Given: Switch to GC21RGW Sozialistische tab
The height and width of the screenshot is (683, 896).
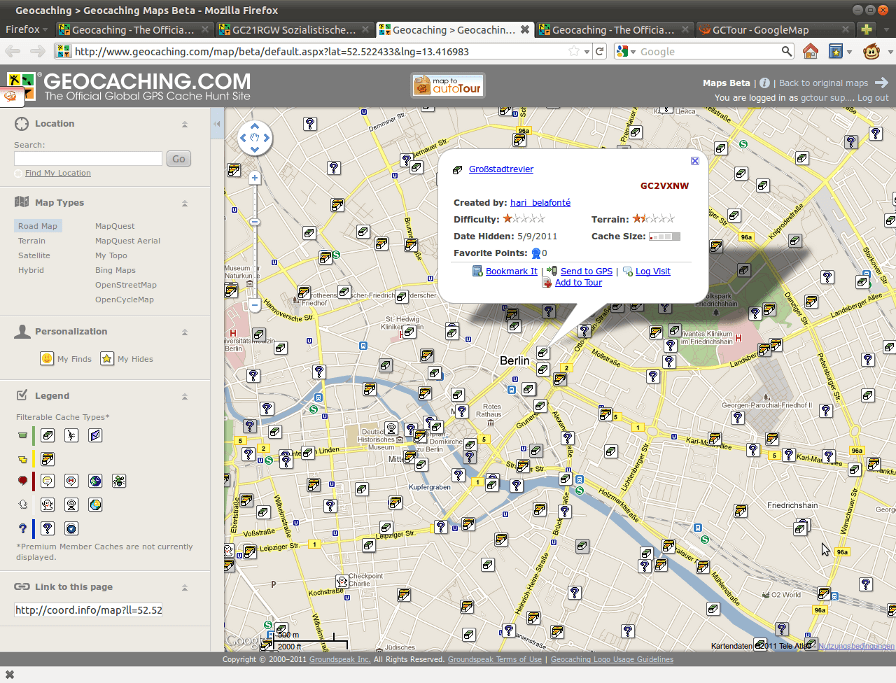Looking at the screenshot, I should click(x=294, y=30).
